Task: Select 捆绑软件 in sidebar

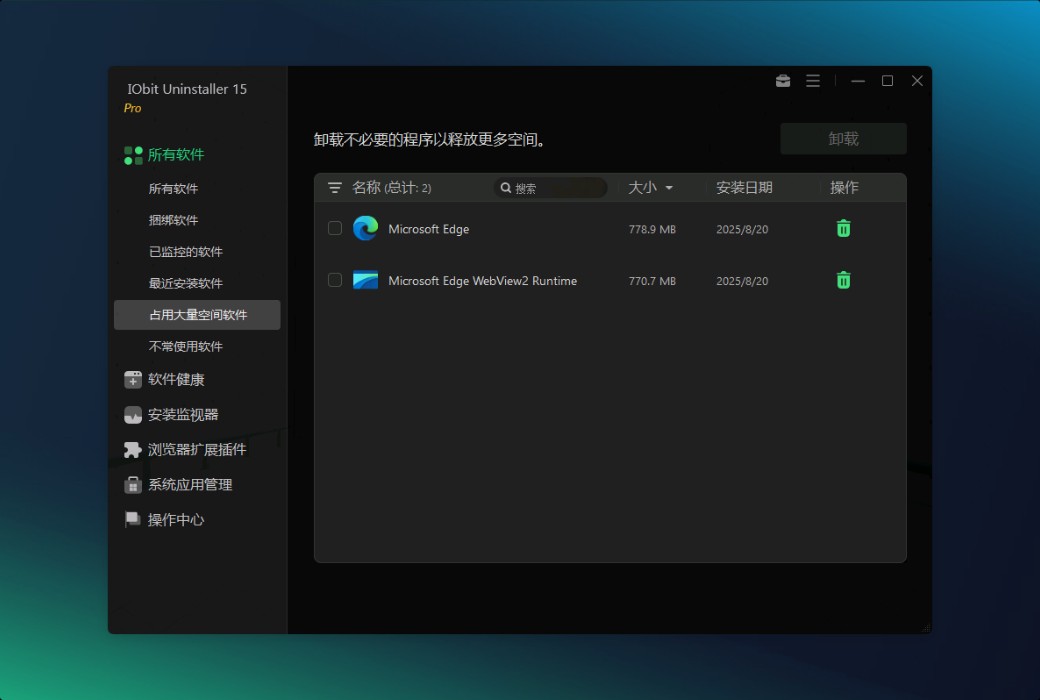Action: coord(173,220)
